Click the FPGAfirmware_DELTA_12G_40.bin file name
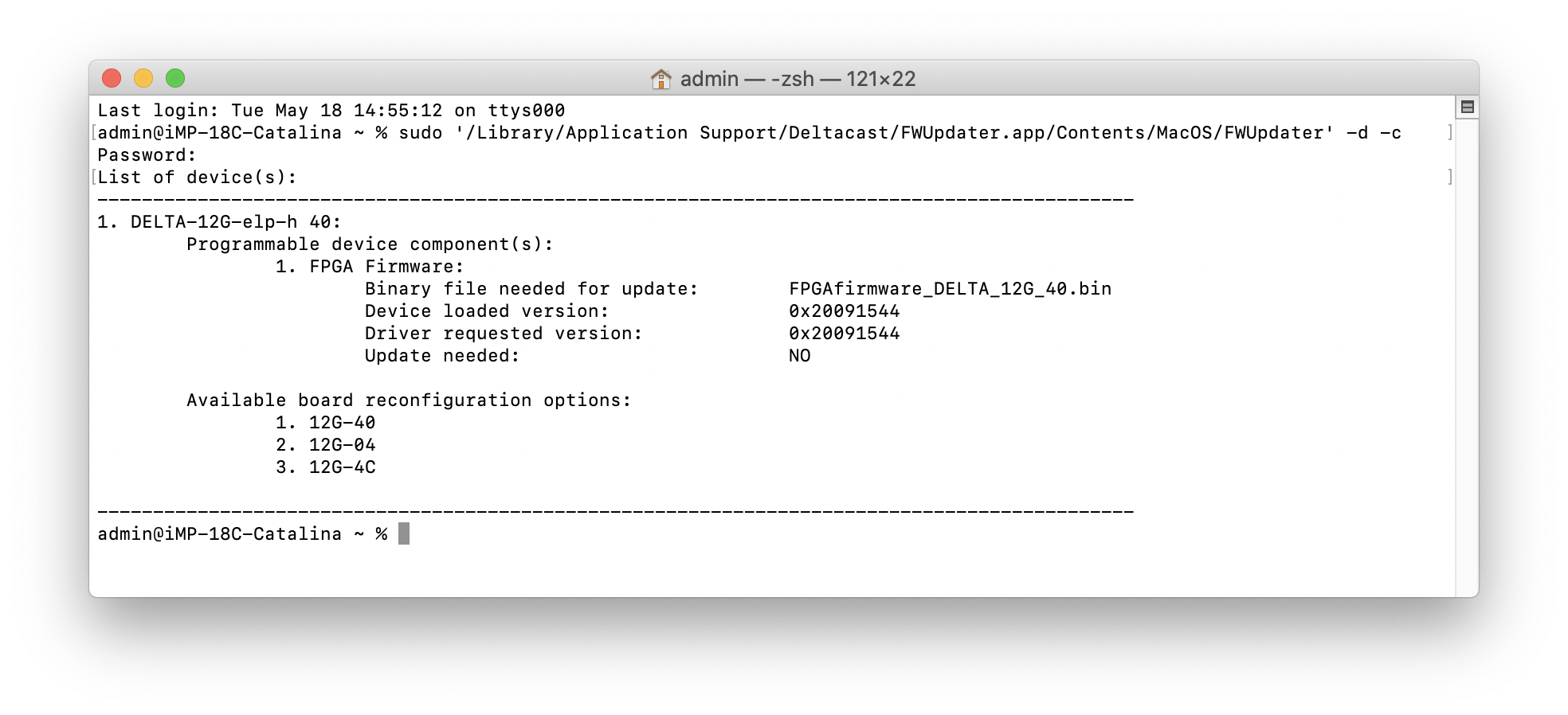The height and width of the screenshot is (715, 1568). click(x=950, y=289)
